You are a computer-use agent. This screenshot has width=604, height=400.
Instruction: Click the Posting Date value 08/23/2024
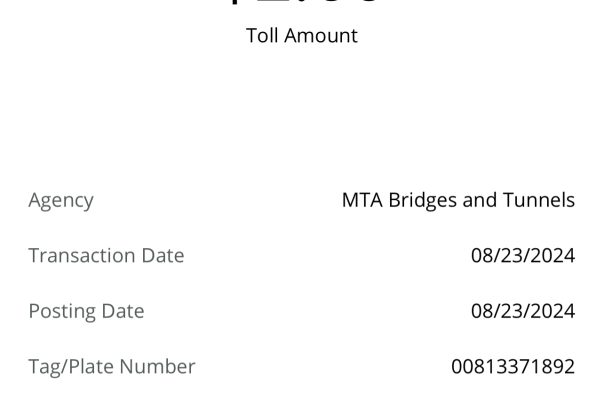tap(523, 311)
